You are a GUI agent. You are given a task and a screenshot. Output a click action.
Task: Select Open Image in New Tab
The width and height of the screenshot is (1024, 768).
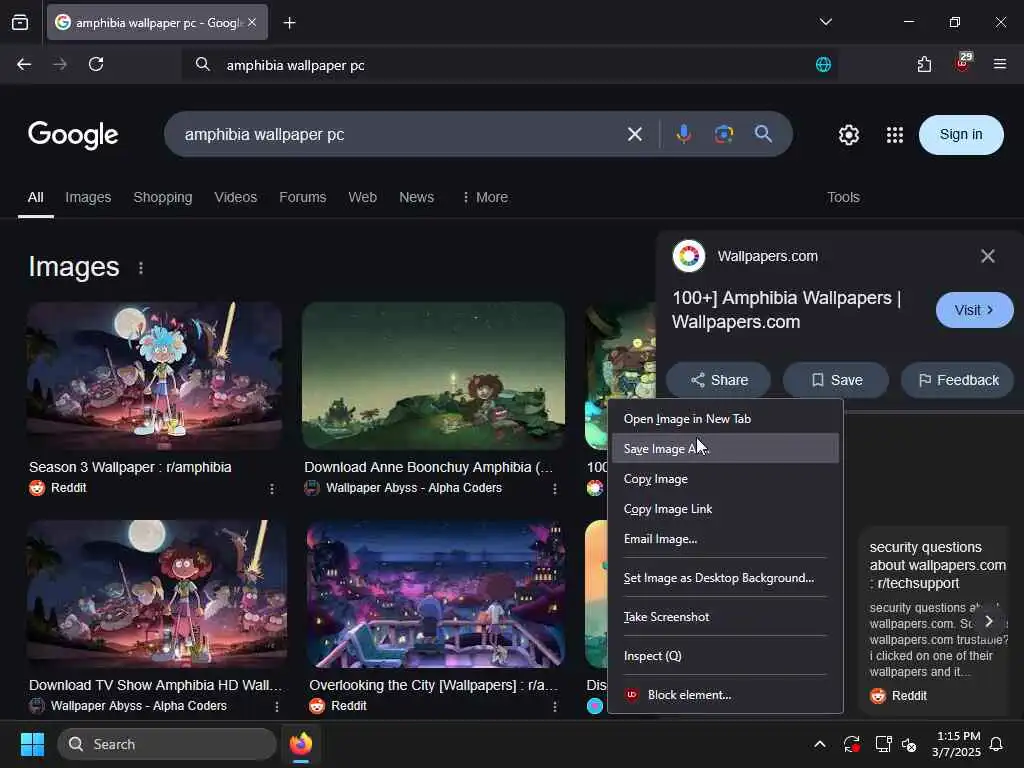[725, 419]
